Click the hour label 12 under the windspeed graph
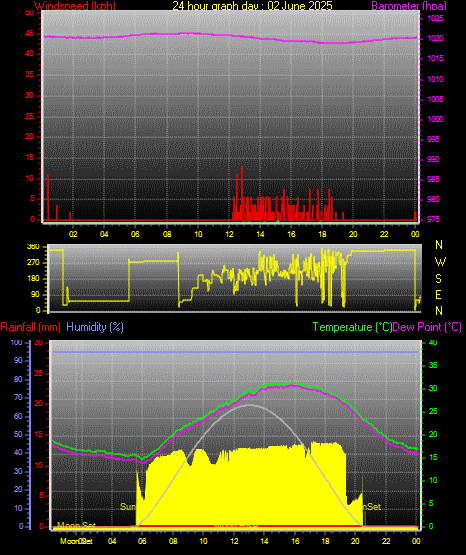The image size is (466, 555). point(229,234)
